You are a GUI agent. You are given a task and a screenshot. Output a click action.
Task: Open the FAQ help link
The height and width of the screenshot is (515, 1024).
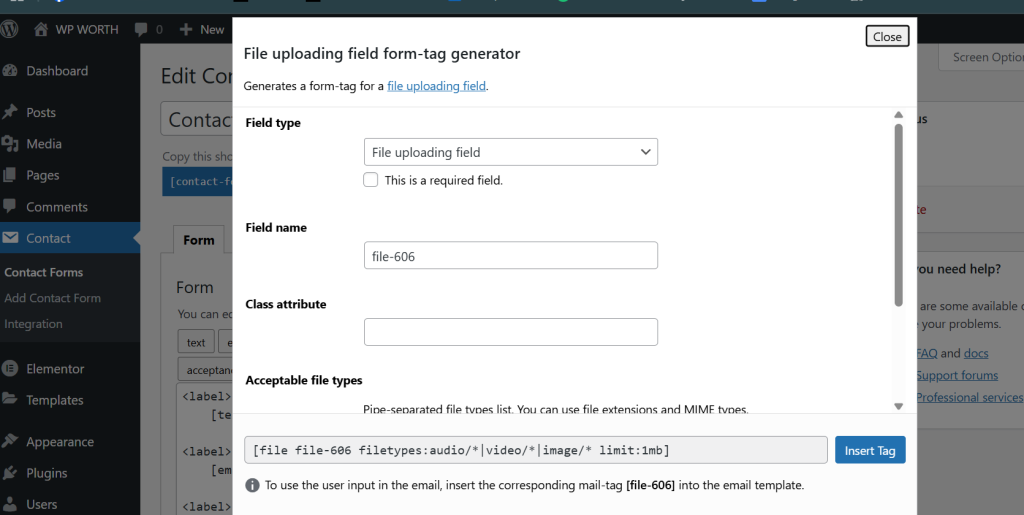927,353
